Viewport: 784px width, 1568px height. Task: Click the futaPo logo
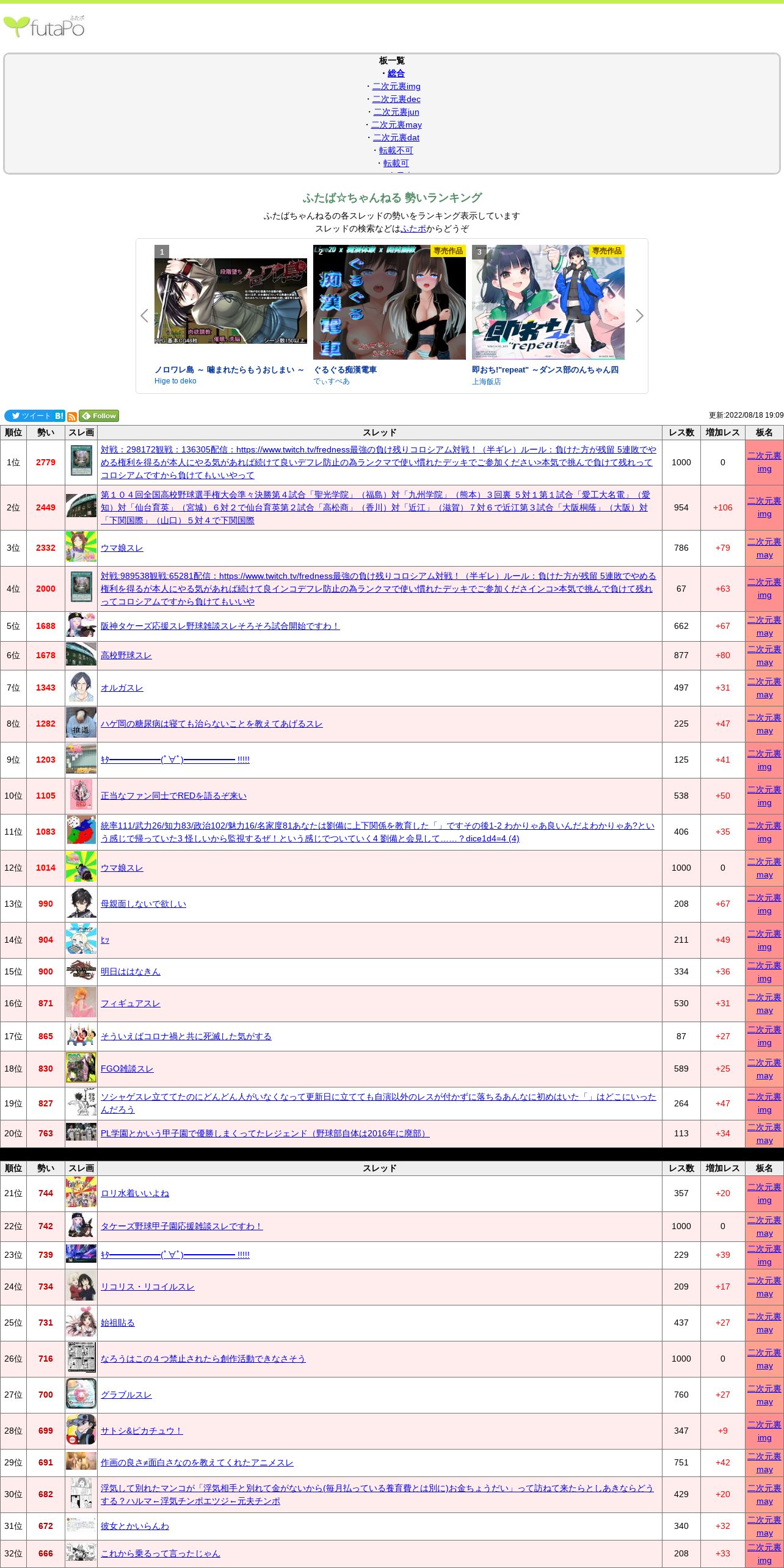click(x=44, y=27)
